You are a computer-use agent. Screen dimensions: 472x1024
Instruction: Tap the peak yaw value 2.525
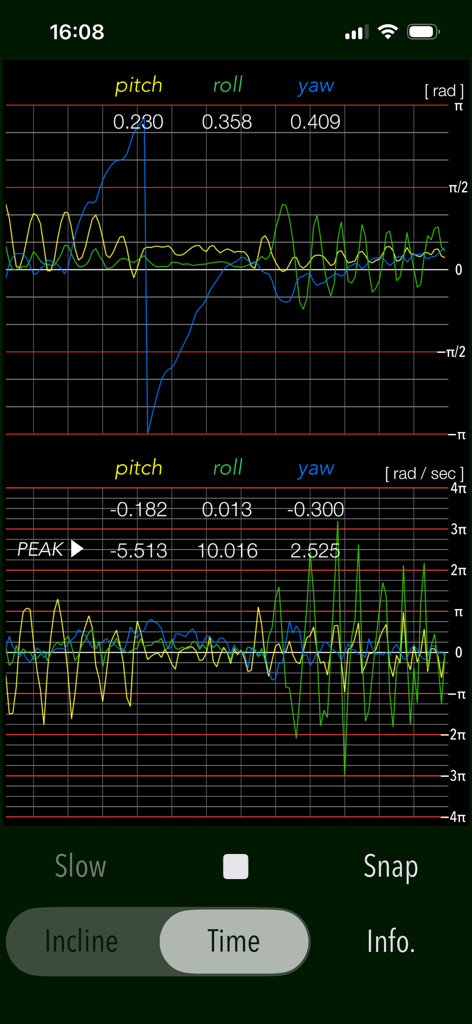click(x=315, y=551)
